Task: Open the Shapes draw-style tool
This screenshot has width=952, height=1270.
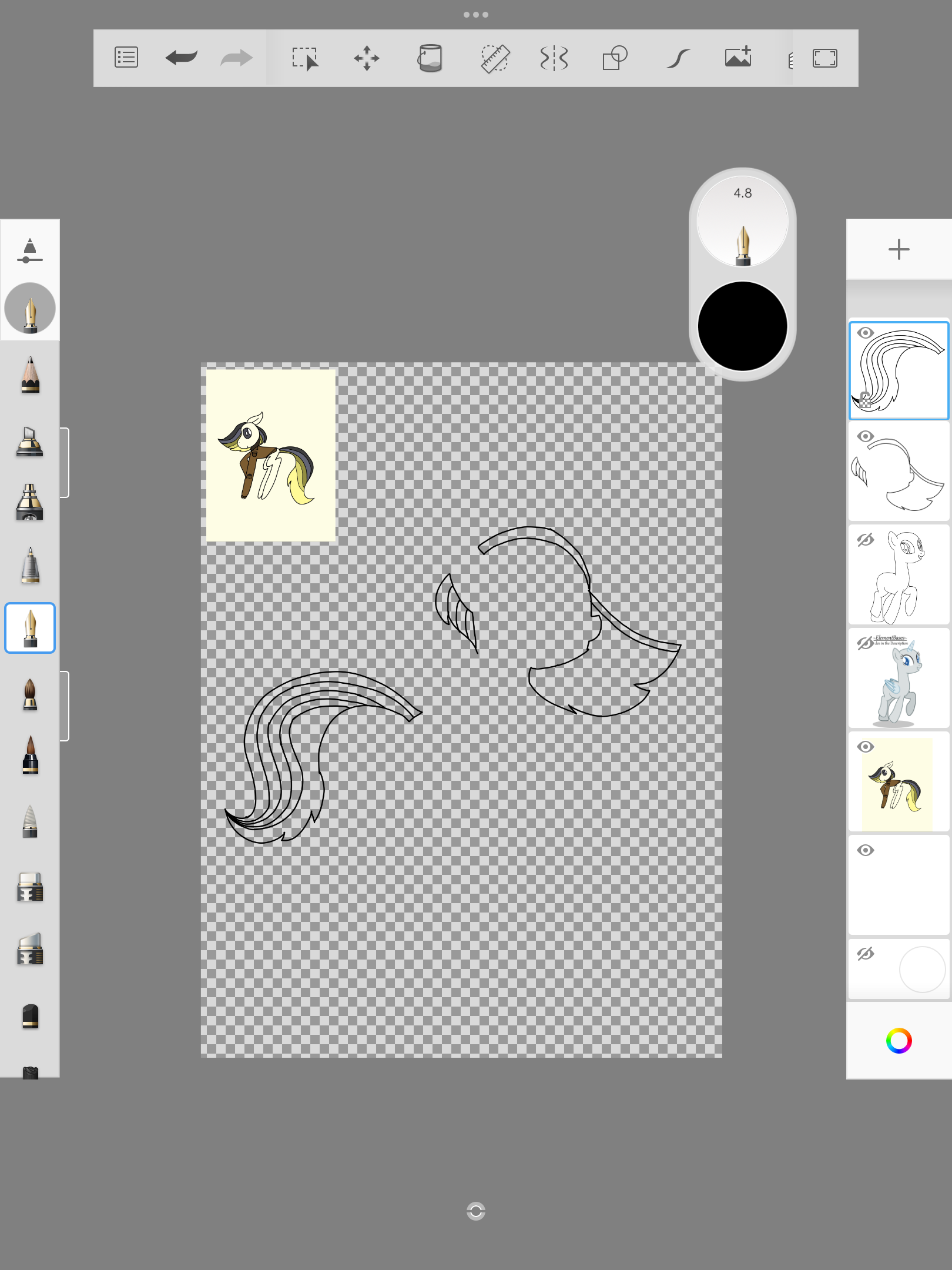Action: 615,58
